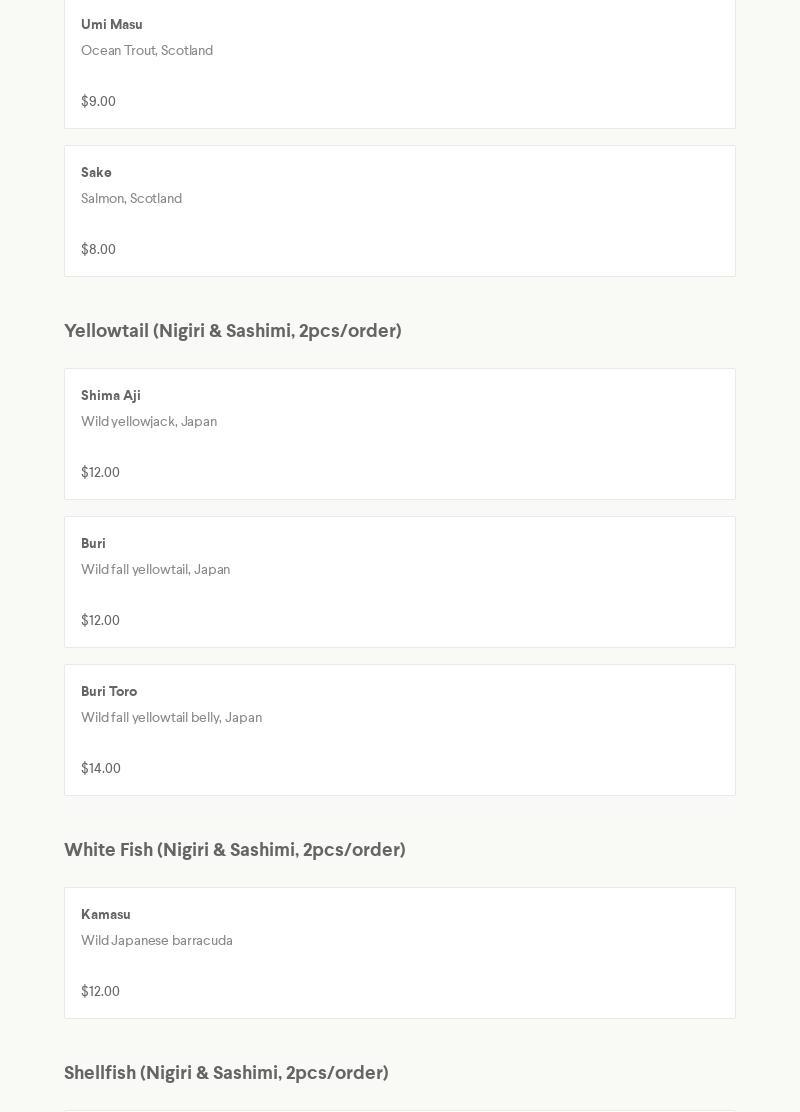Viewport: 800px width, 1112px height.
Task: Click the $8.00 price of Sake
Action: pyautogui.click(x=98, y=250)
